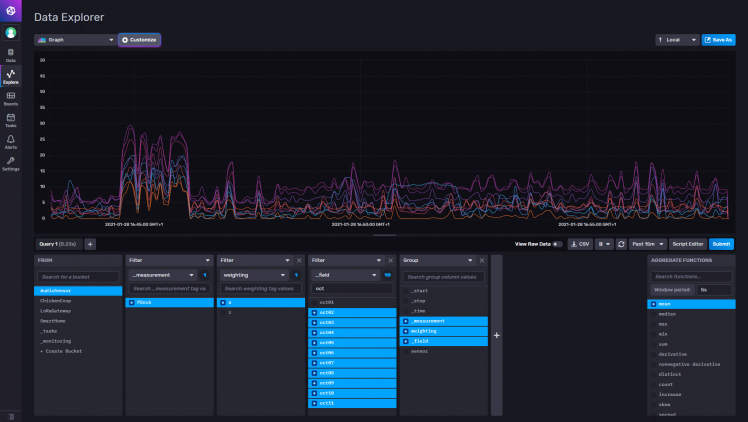Open Settings wrench in sidebar

(11, 163)
